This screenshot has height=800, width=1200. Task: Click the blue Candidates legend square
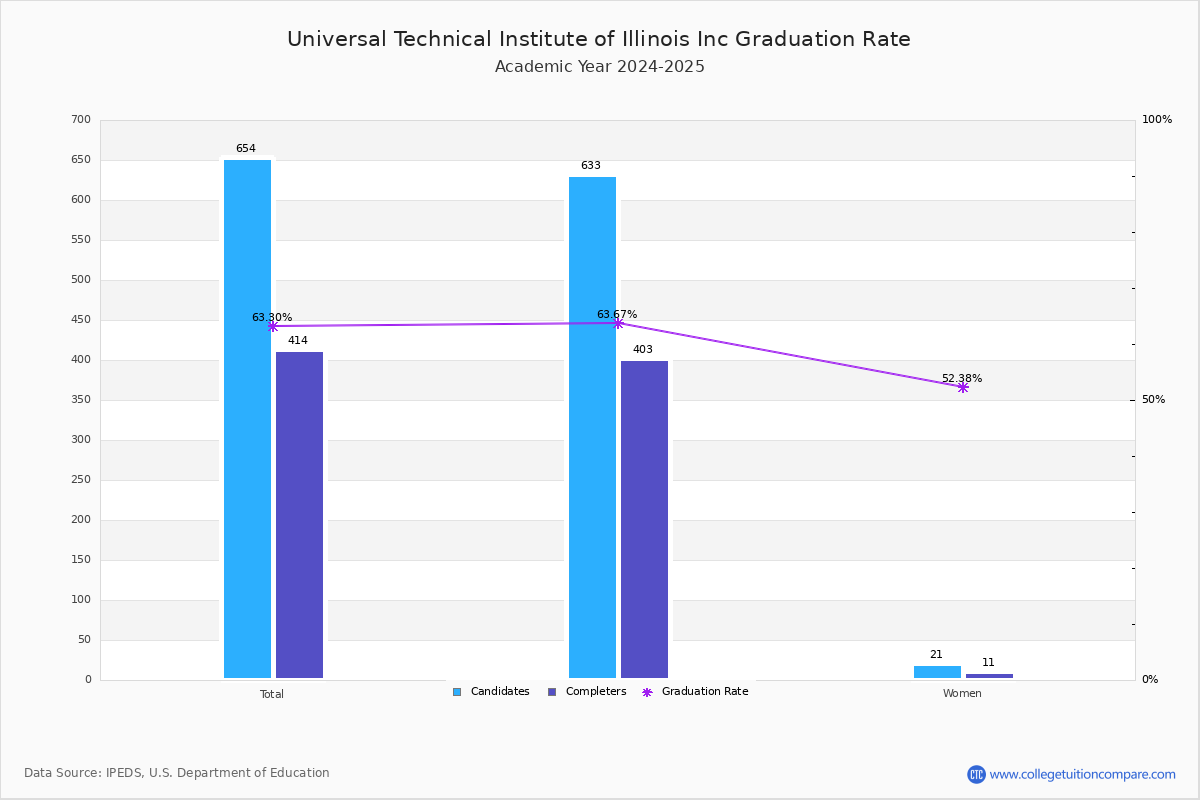point(457,692)
